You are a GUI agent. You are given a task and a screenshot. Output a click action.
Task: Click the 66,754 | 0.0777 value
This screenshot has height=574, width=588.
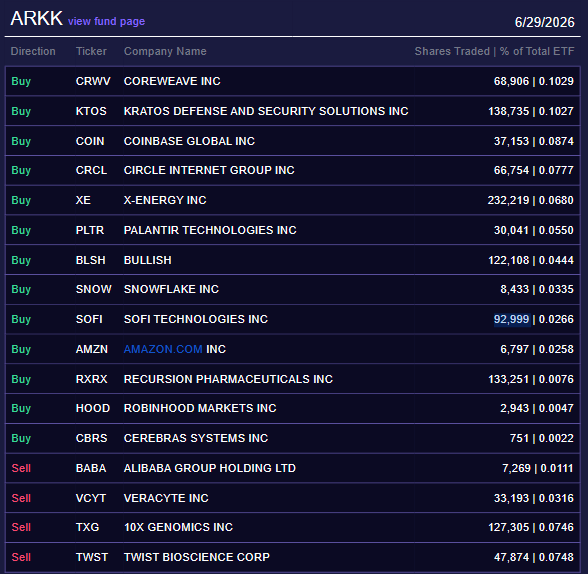point(534,170)
